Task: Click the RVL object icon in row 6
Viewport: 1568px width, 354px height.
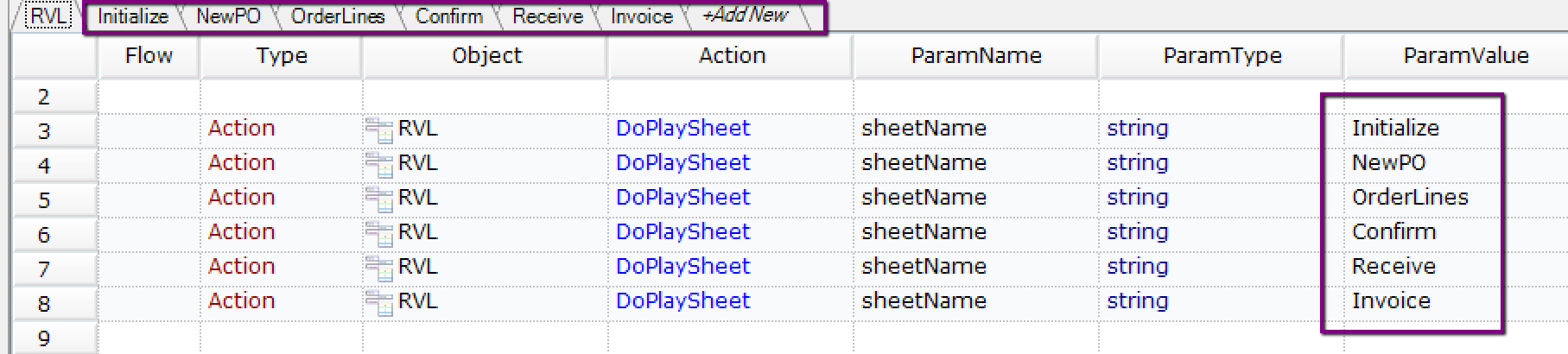Action: tap(378, 233)
